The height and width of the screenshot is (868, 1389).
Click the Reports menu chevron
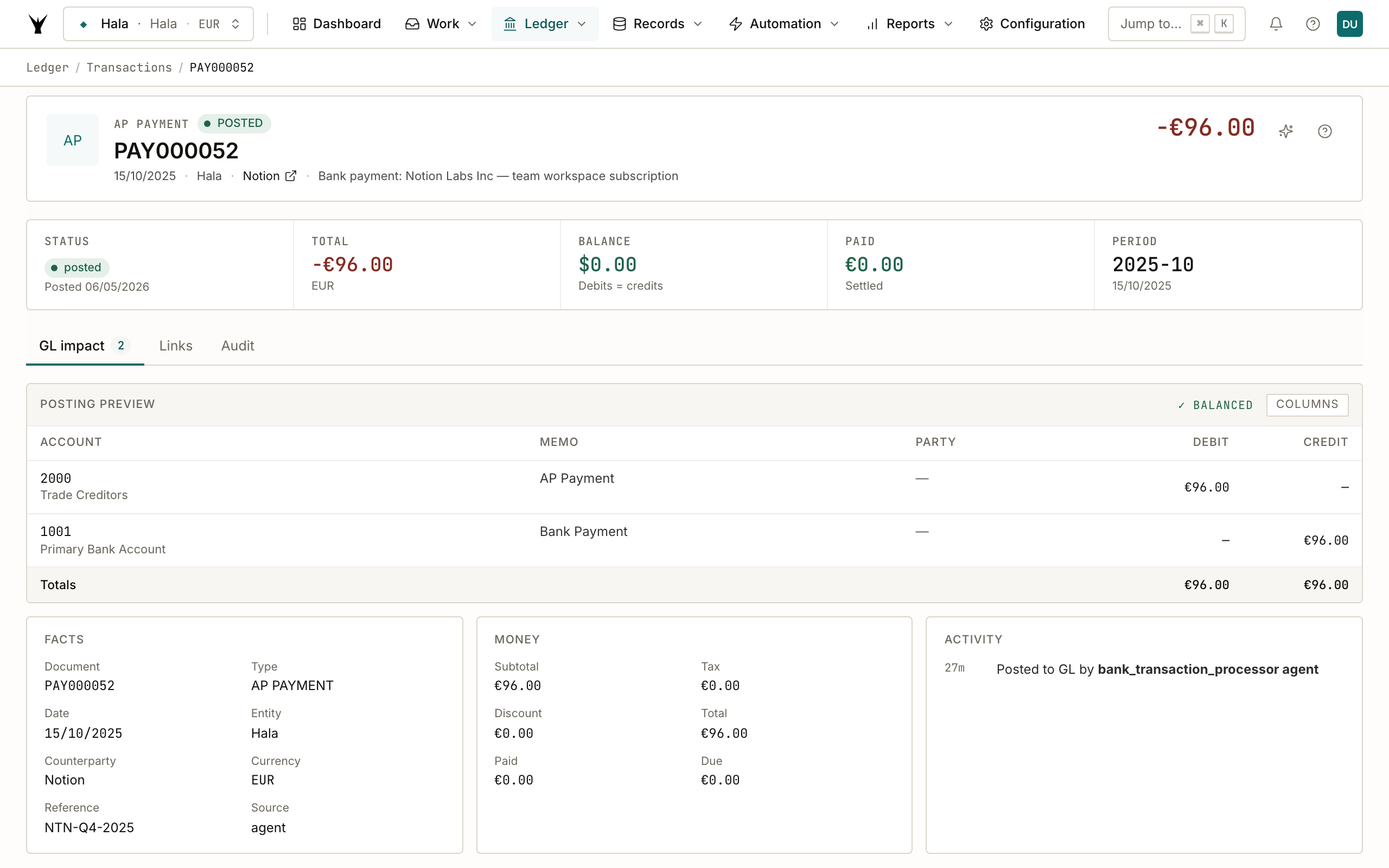point(948,24)
